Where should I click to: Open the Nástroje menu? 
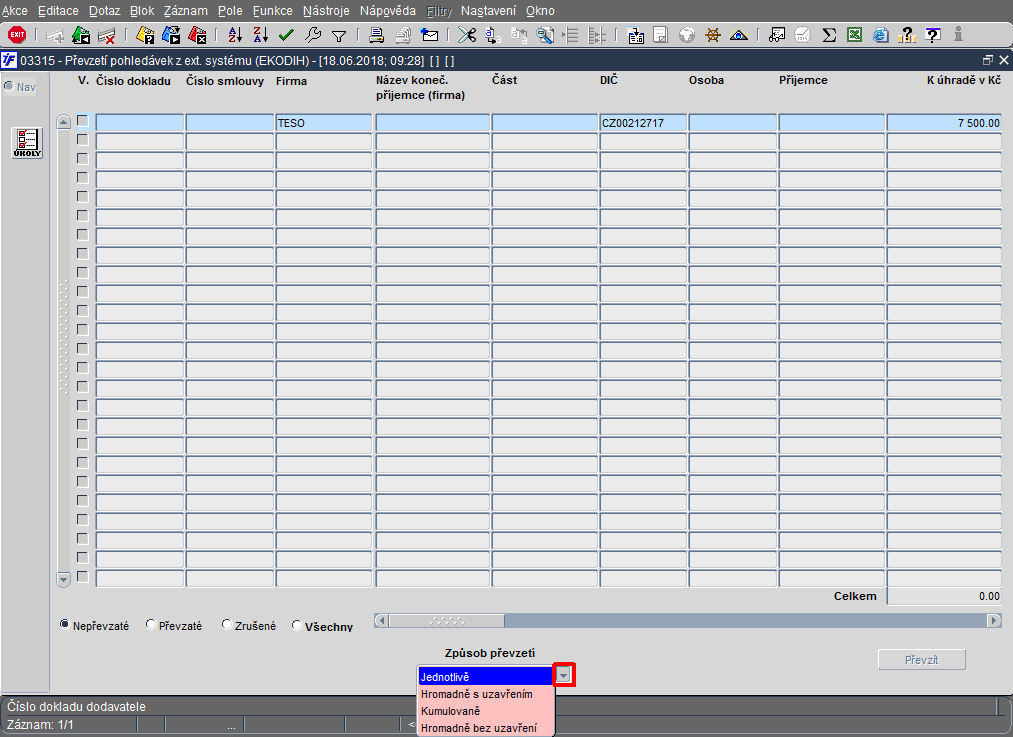(x=326, y=11)
